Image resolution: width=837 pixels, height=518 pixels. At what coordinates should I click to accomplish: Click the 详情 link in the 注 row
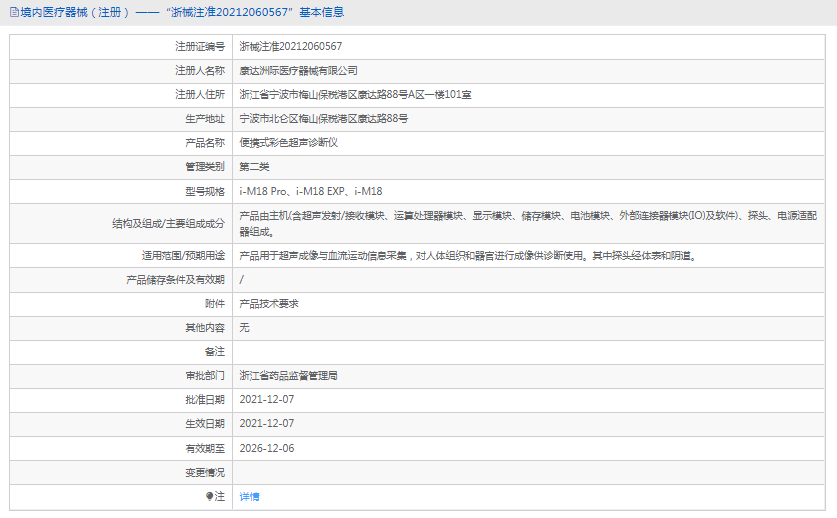[249, 497]
